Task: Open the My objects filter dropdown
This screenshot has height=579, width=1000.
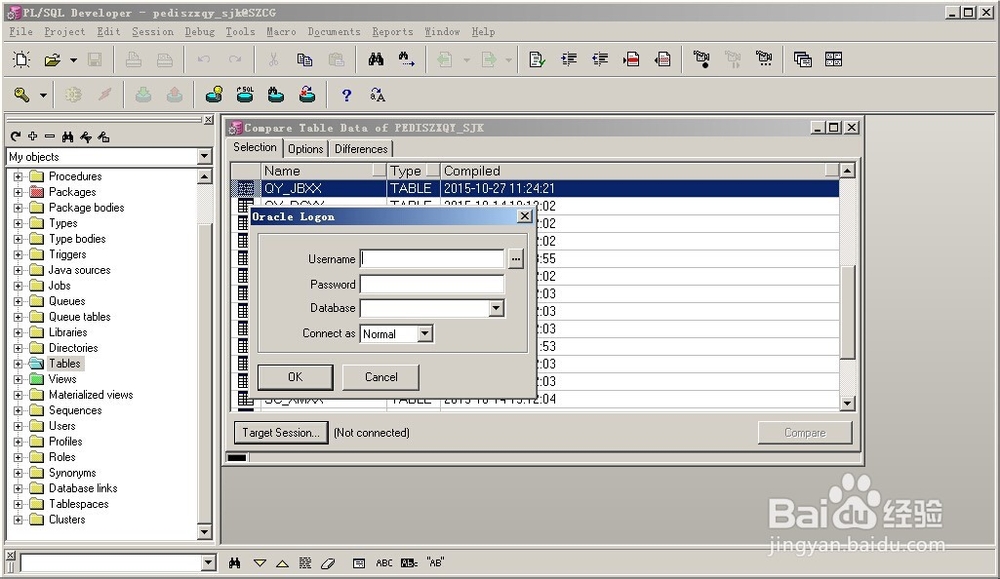Action: [204, 156]
